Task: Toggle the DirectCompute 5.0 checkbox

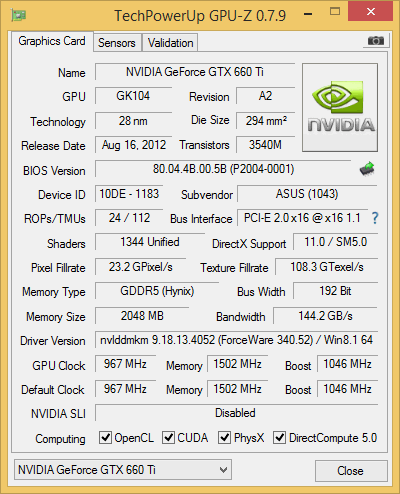Action: [279, 437]
